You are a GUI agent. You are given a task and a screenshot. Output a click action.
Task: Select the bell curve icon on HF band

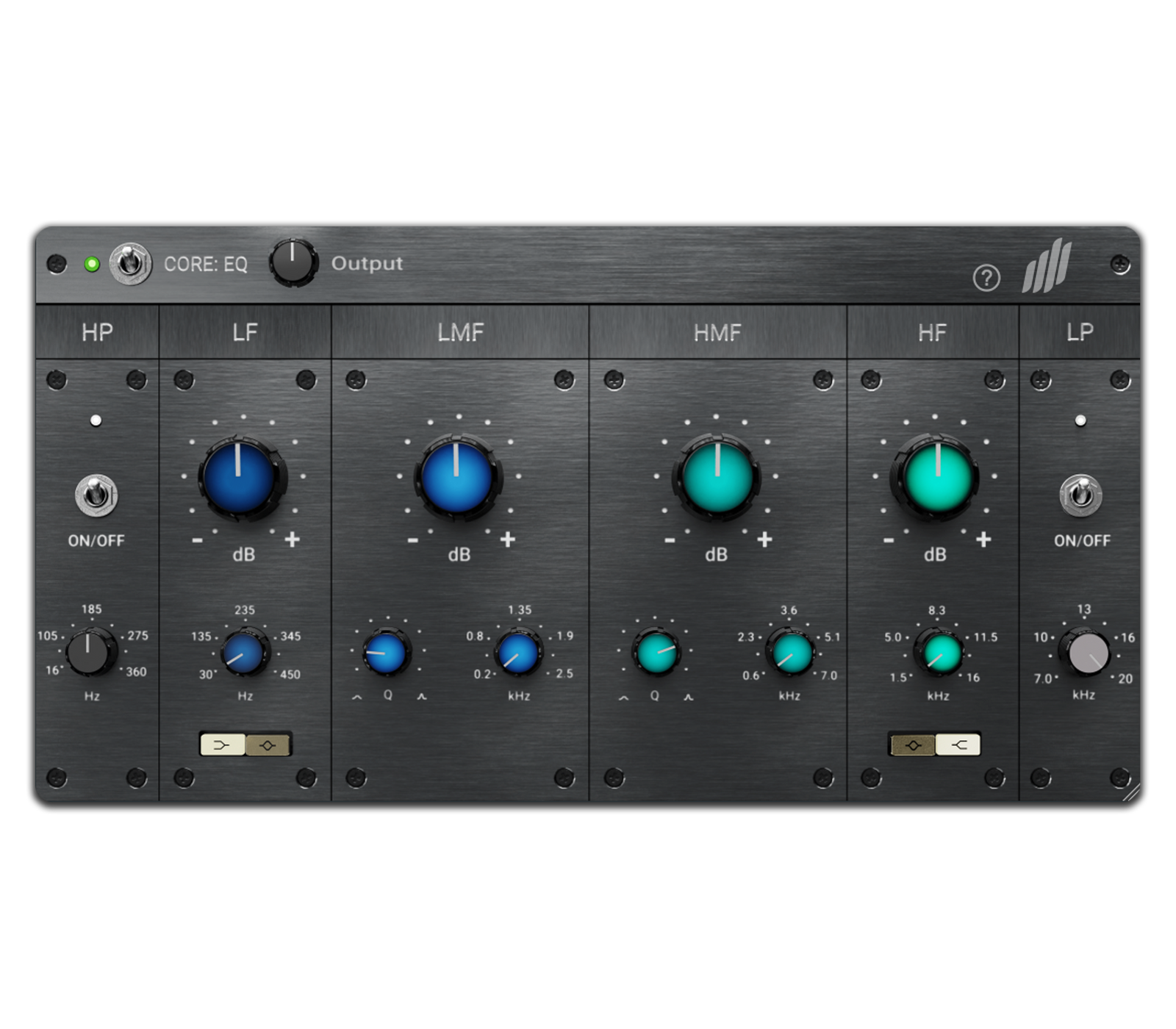[x=914, y=745]
